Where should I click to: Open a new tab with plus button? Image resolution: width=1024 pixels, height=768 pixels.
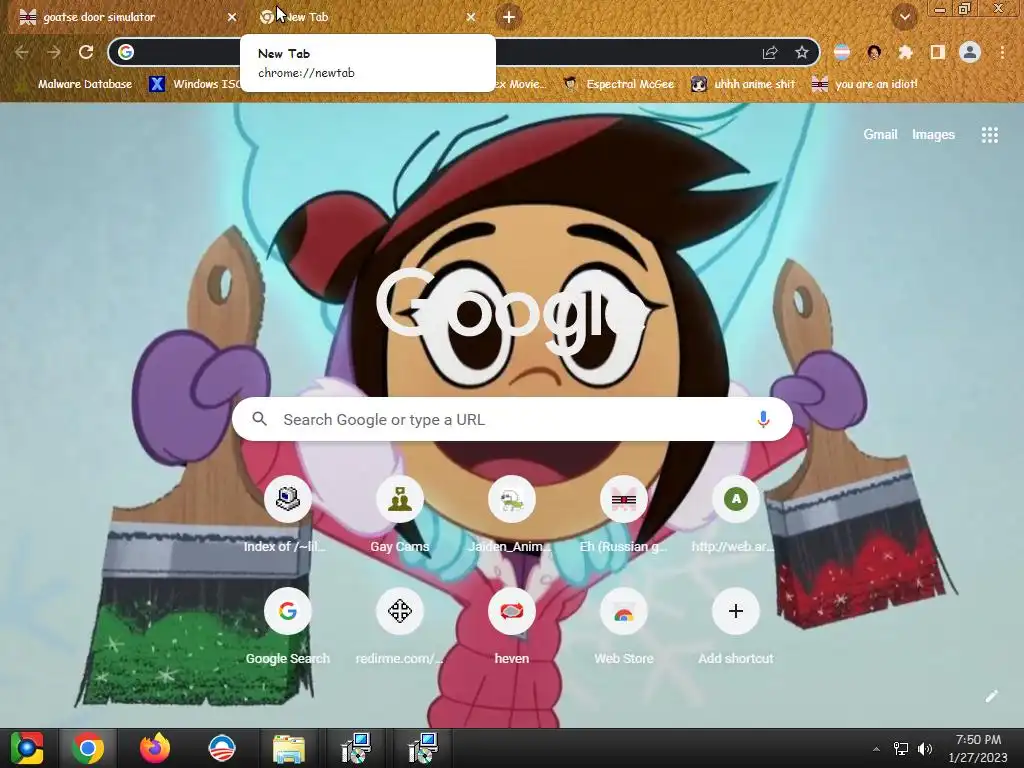pos(509,17)
